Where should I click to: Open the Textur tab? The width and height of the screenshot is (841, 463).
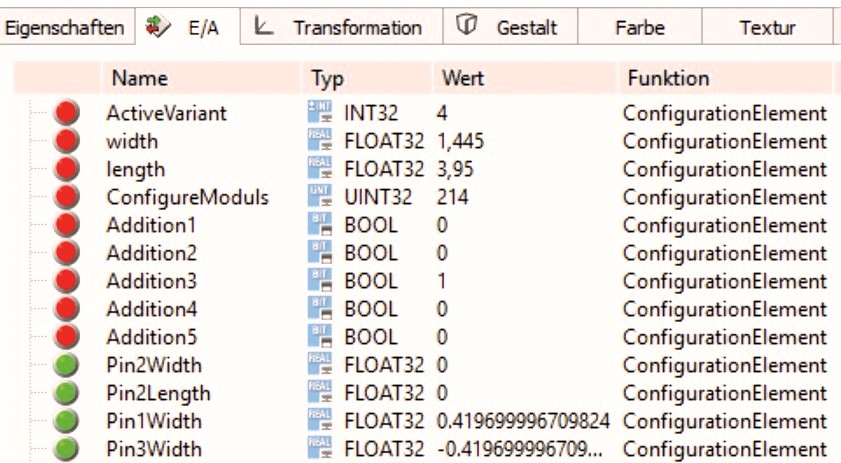(x=768, y=27)
